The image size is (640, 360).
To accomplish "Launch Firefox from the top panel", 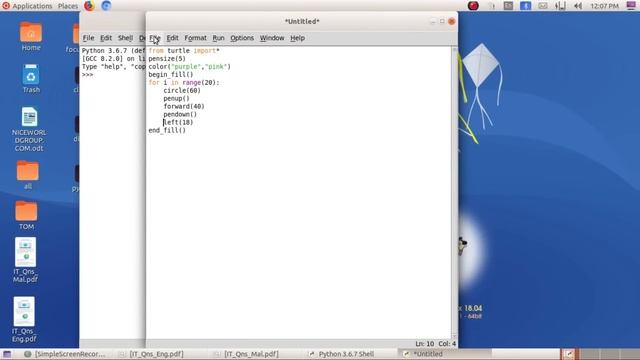I will pyautogui.click(x=89, y=6).
